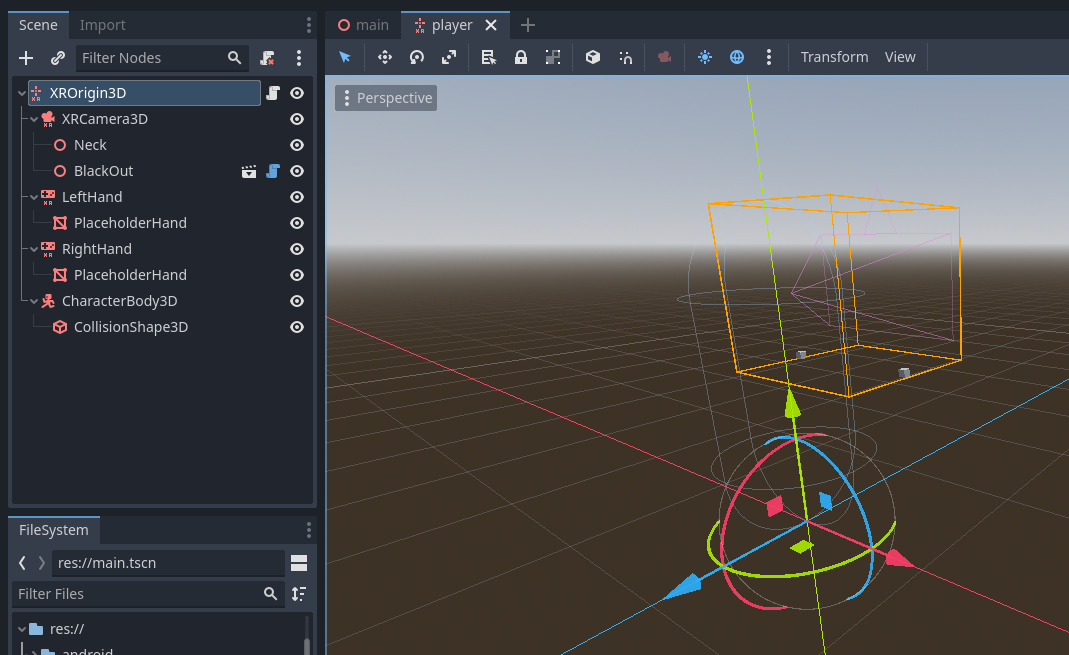Collapse the RightHand node children
Viewport: 1069px width, 655px height.
(32, 249)
